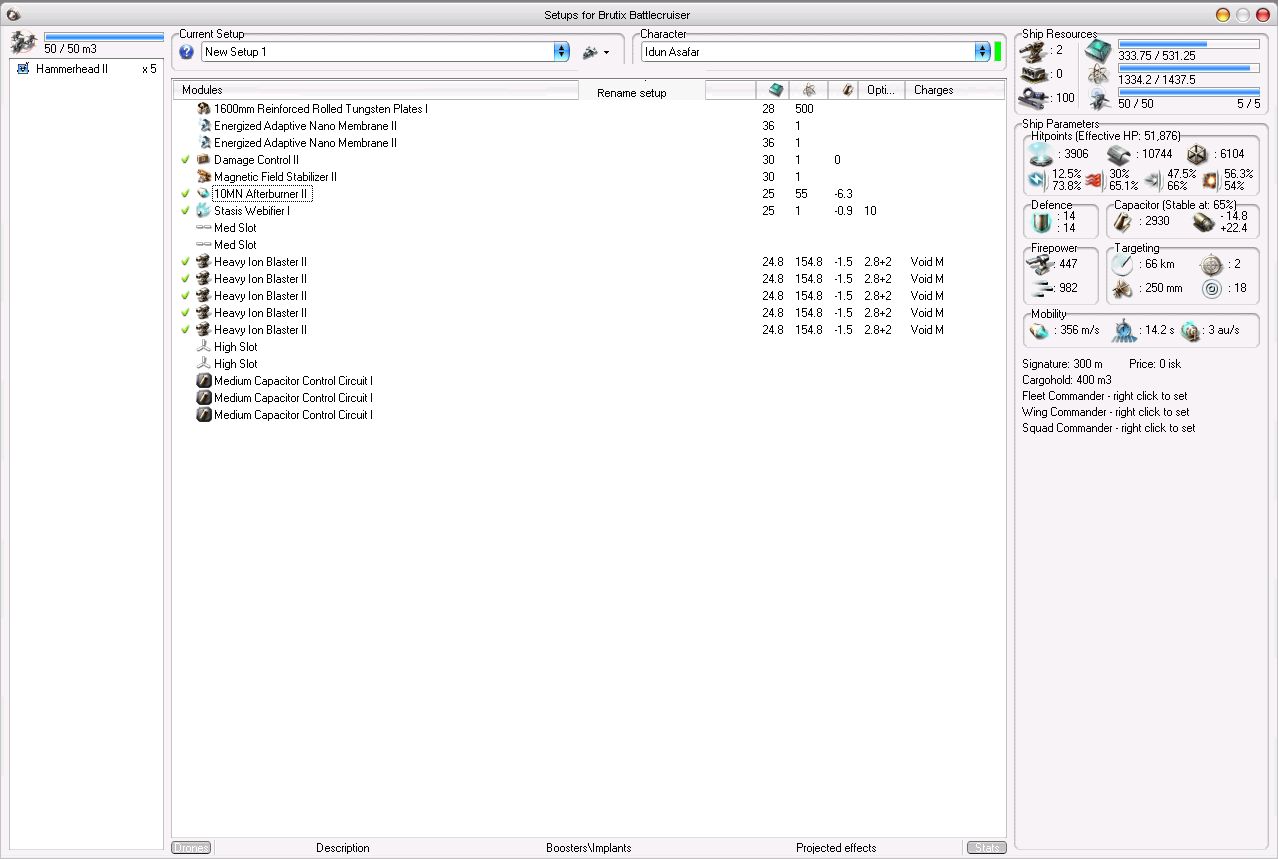Image resolution: width=1278 pixels, height=859 pixels.
Task: Click the align time icon showing 14.2 s
Action: (x=1125, y=330)
